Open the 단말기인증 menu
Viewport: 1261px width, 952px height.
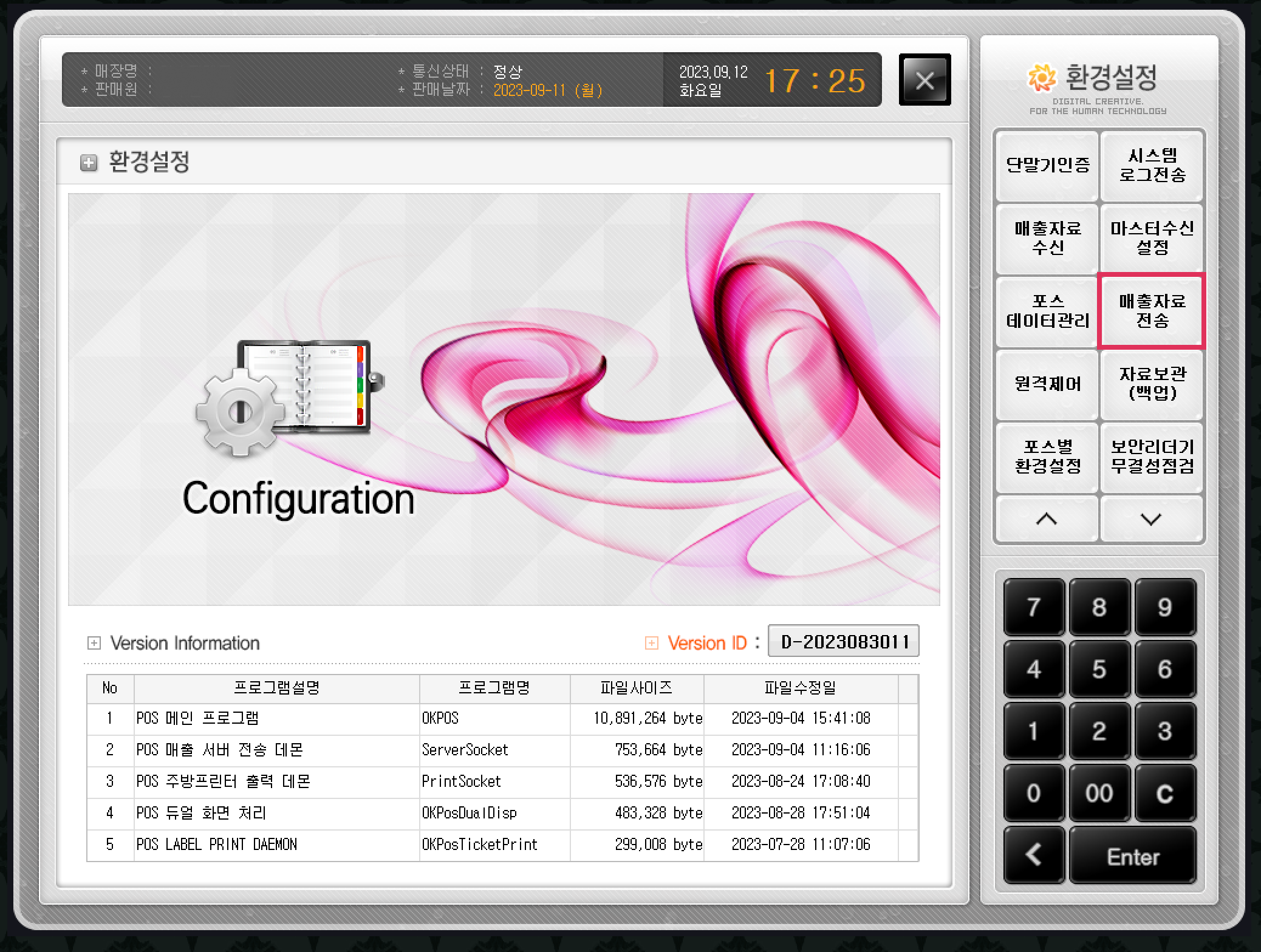(x=1047, y=165)
